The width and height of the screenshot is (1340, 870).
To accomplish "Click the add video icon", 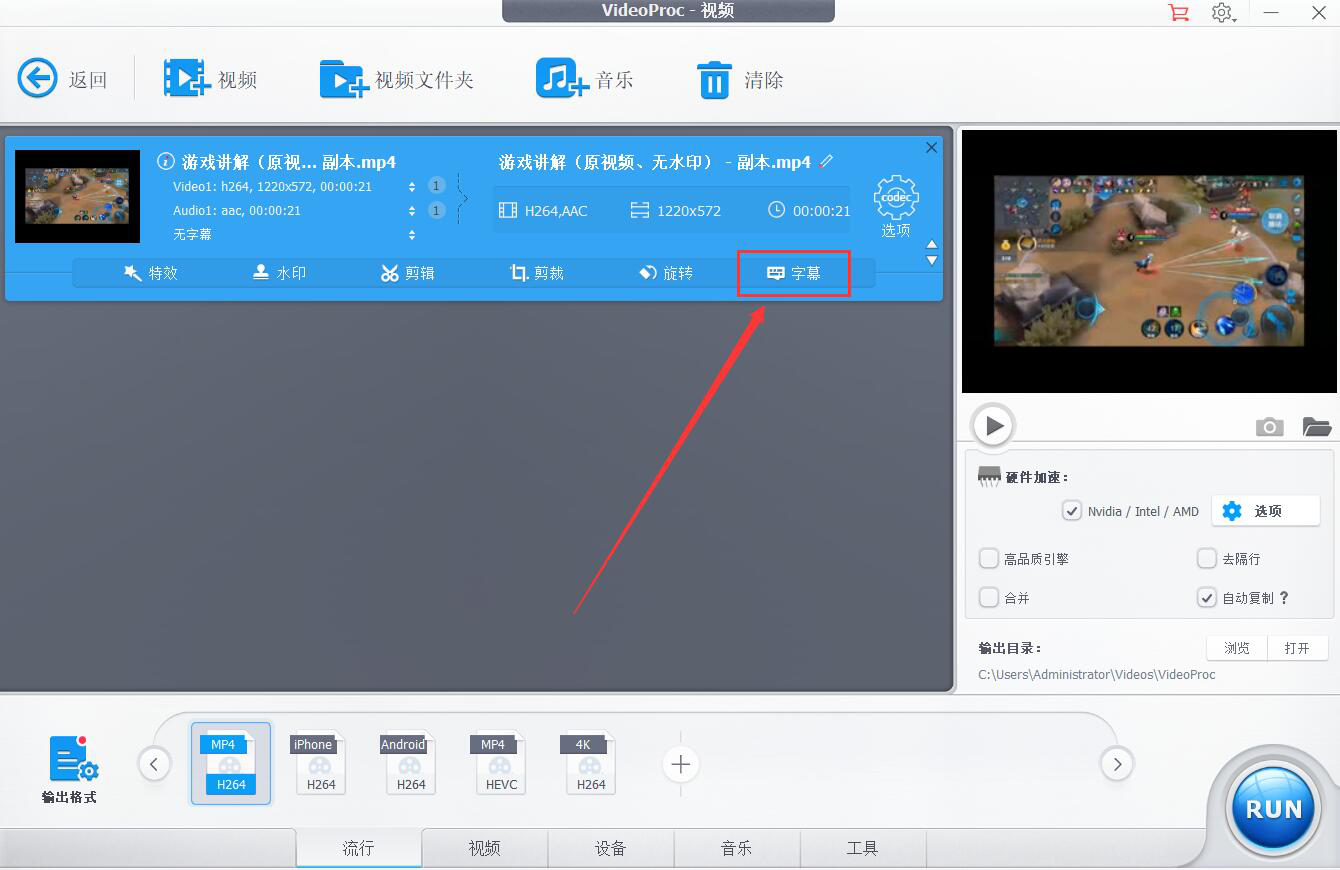I will click(x=186, y=79).
